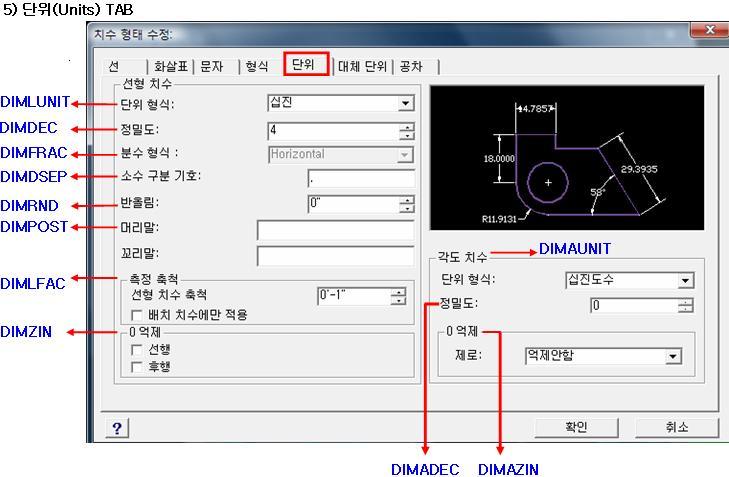Open the help question mark button

[117, 427]
